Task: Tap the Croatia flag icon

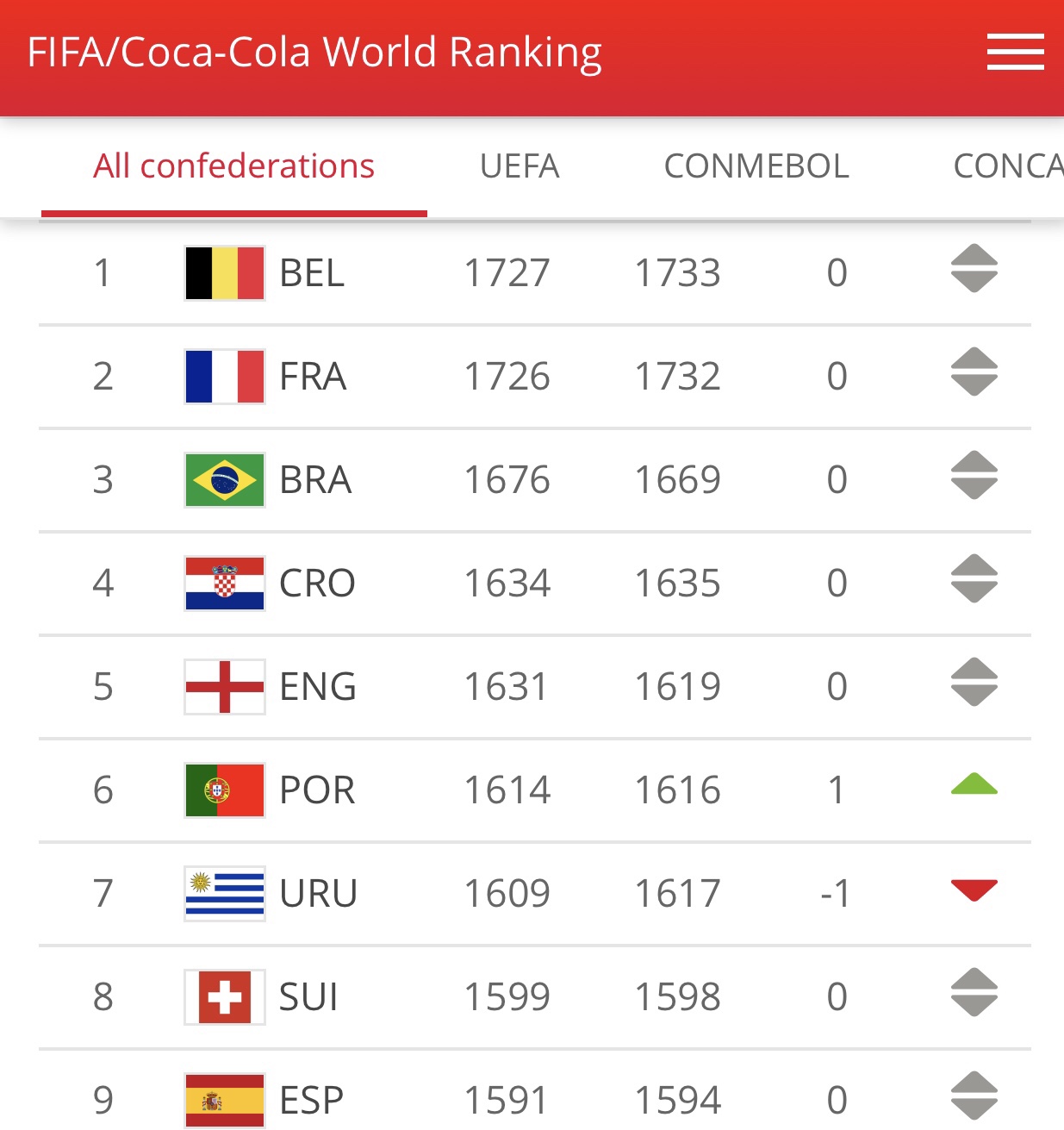Action: (x=225, y=584)
